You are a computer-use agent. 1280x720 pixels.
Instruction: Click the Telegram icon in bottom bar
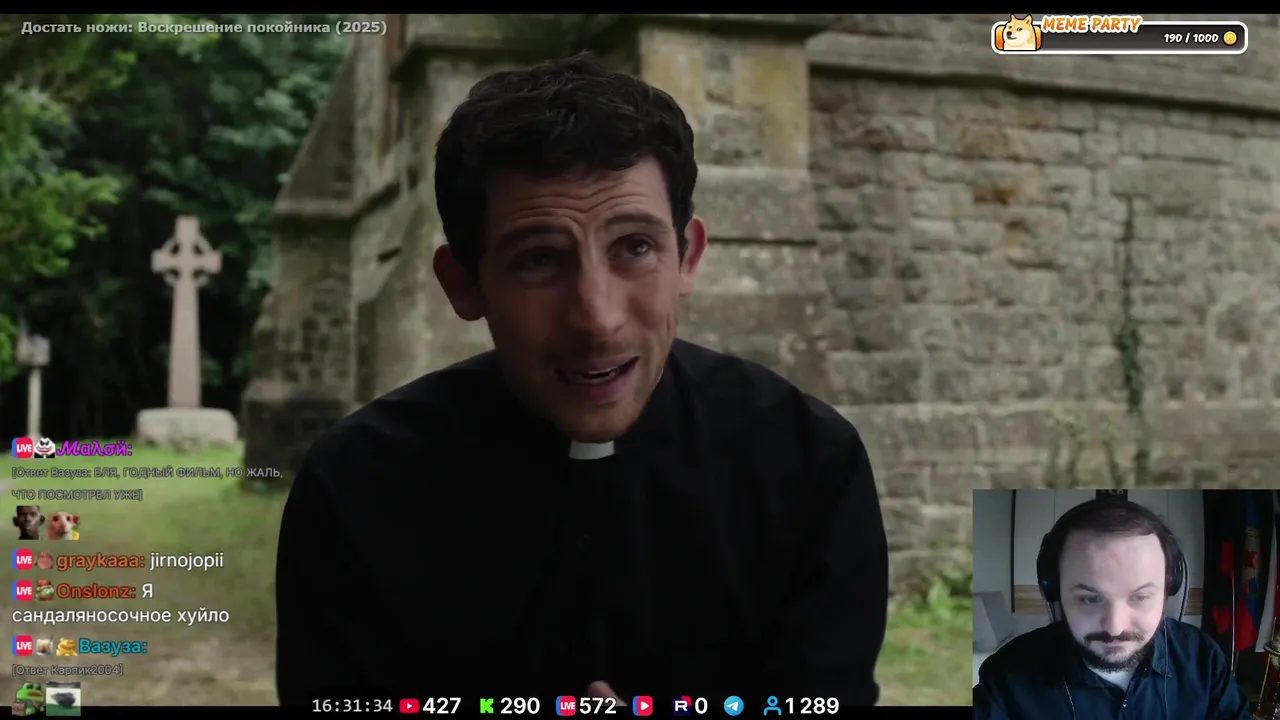point(733,706)
